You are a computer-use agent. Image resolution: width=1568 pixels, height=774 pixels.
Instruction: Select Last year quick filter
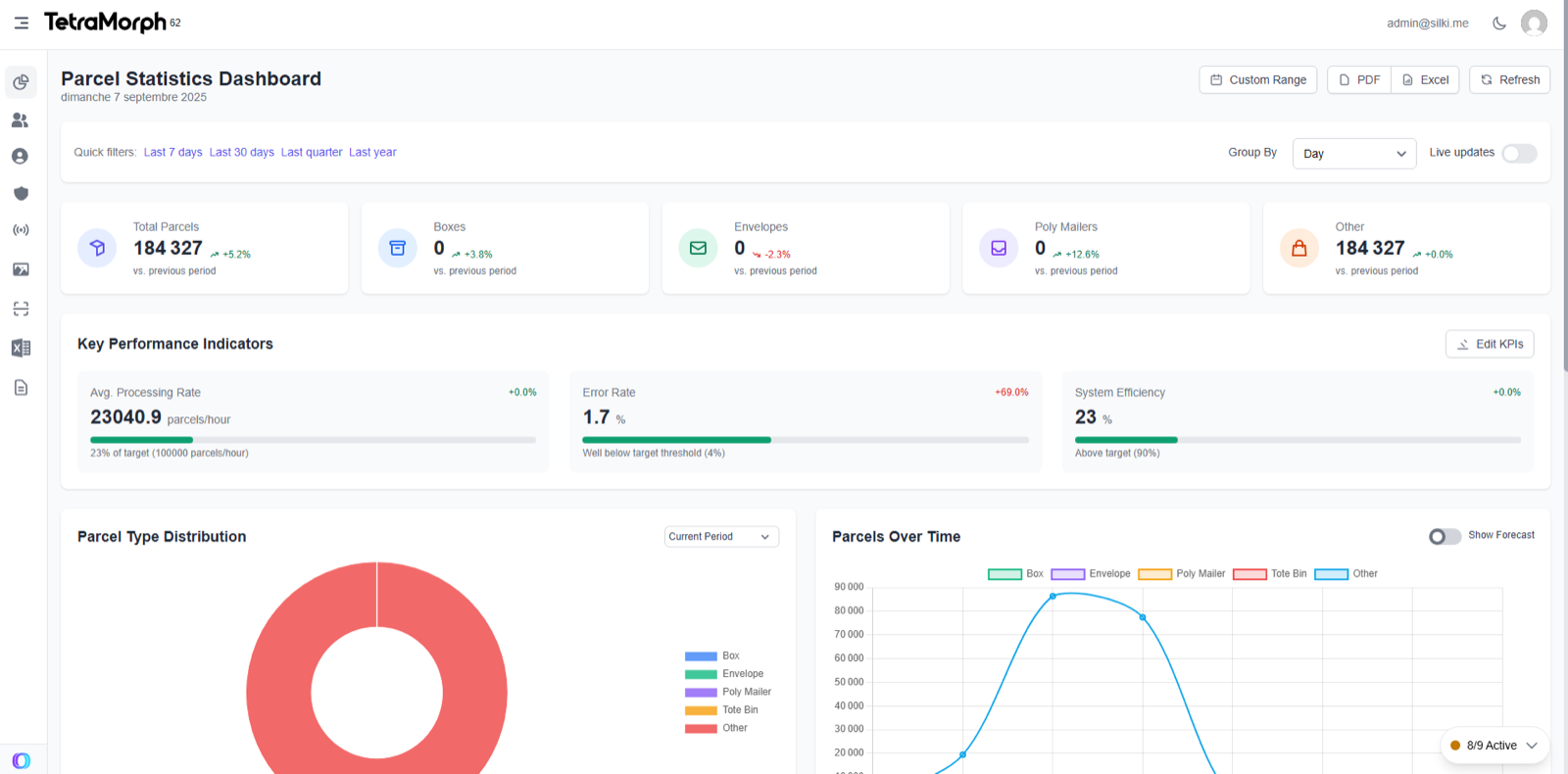pos(372,152)
